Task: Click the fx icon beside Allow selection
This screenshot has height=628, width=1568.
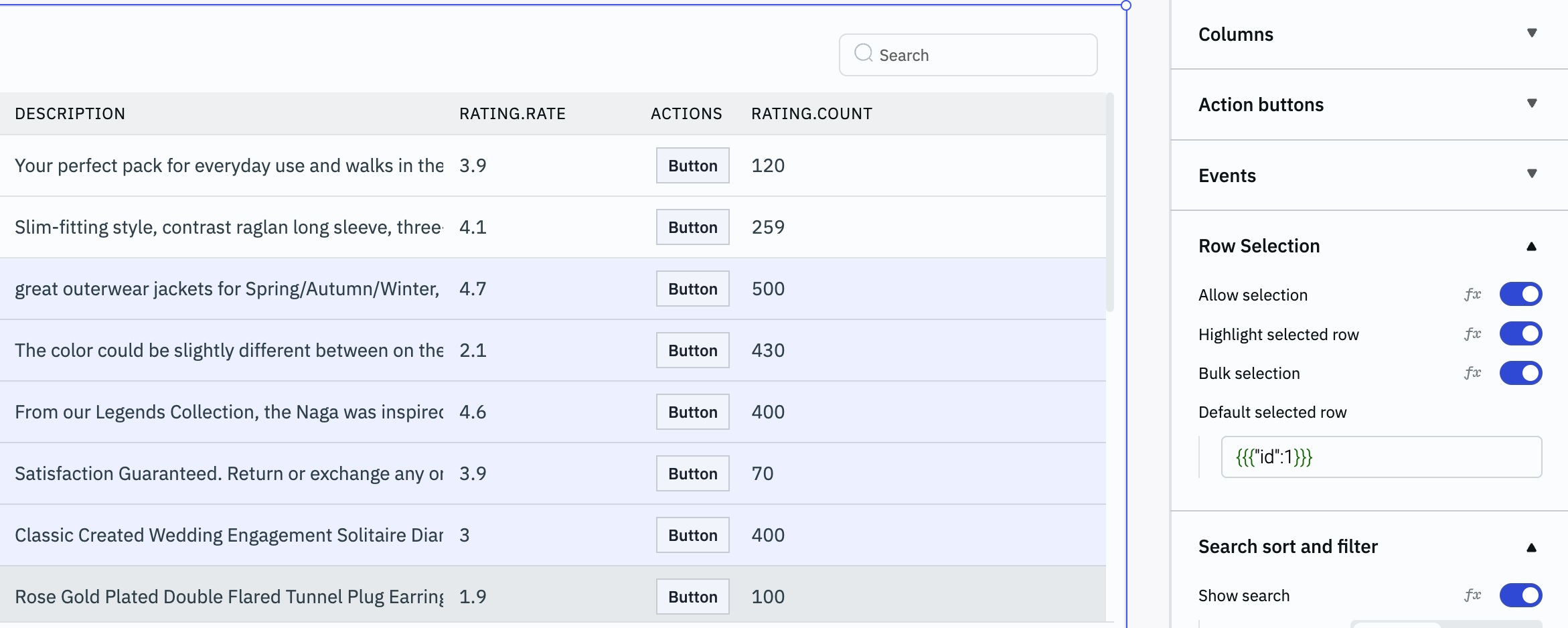Action: [x=1472, y=295]
